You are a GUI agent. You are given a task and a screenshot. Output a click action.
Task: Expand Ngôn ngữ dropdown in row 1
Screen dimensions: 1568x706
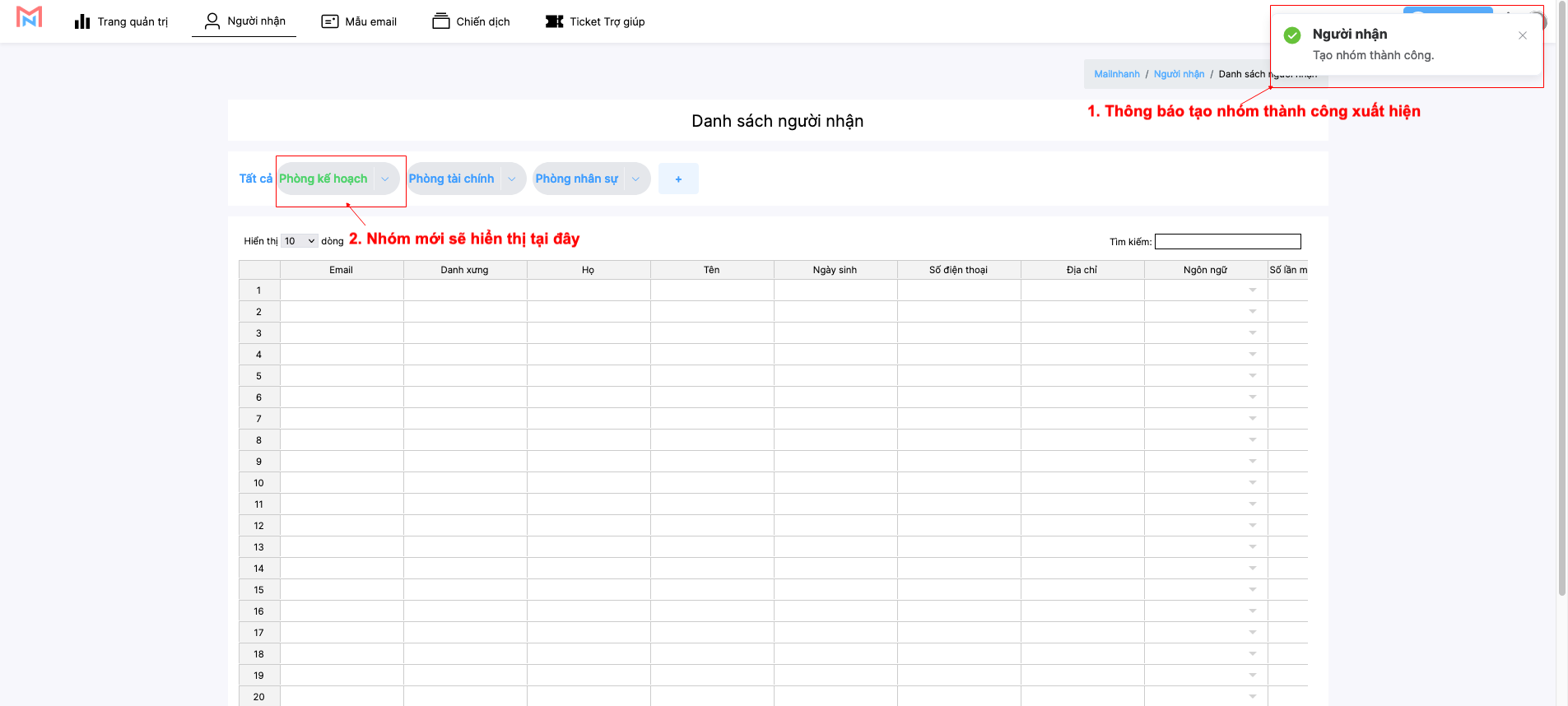tap(1252, 290)
